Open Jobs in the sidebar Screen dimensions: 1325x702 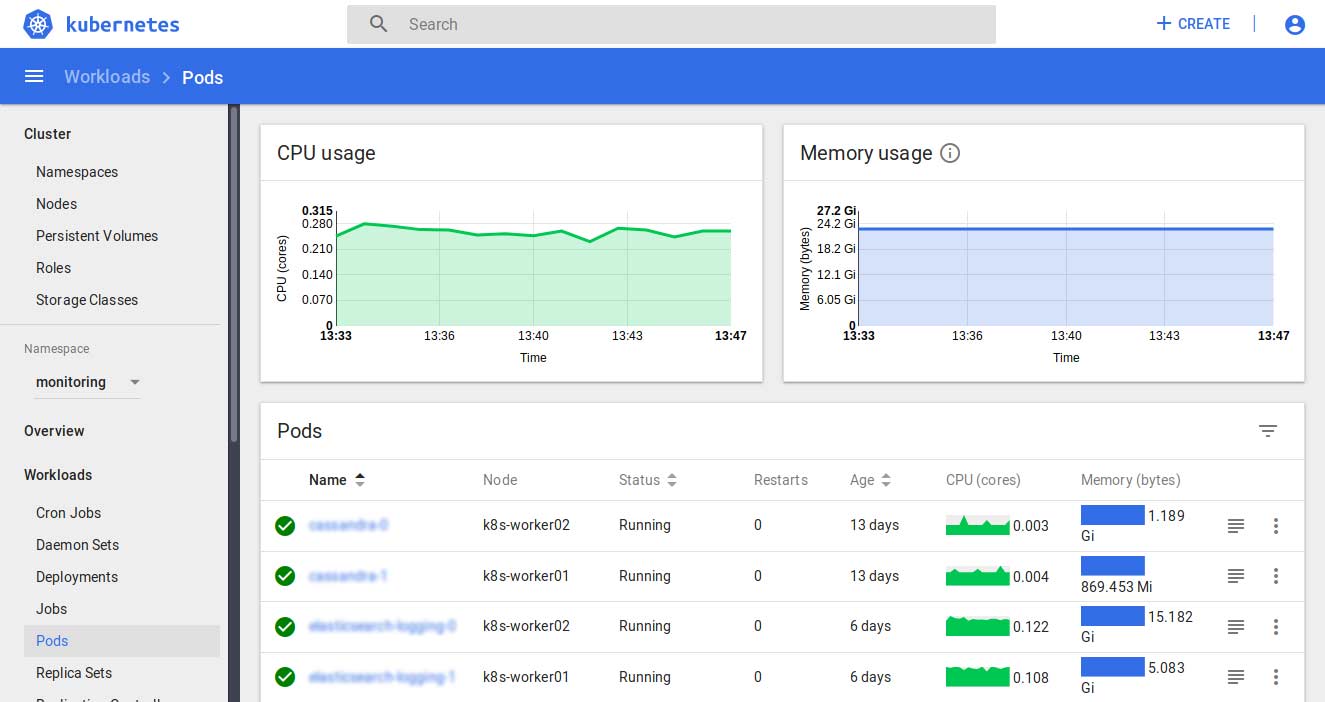tap(52, 609)
